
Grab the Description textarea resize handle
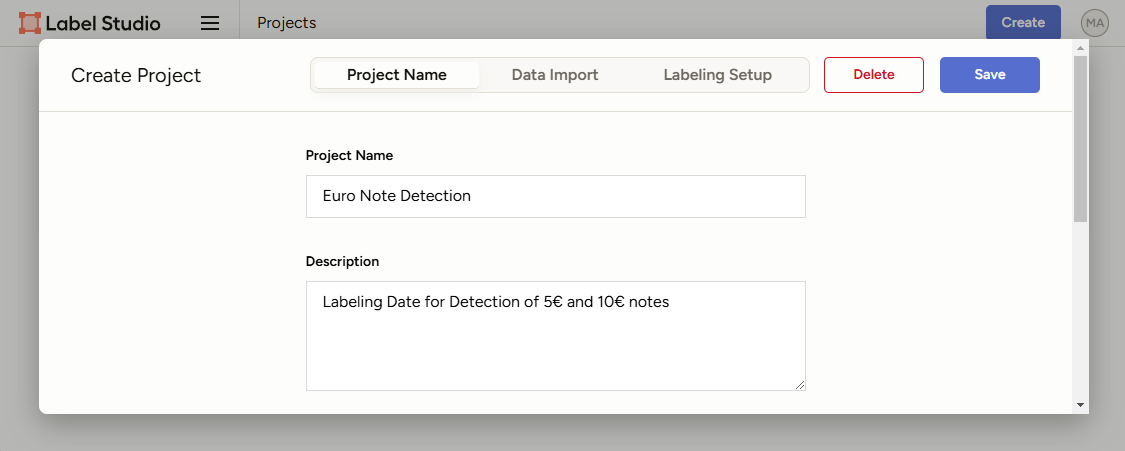click(799, 384)
